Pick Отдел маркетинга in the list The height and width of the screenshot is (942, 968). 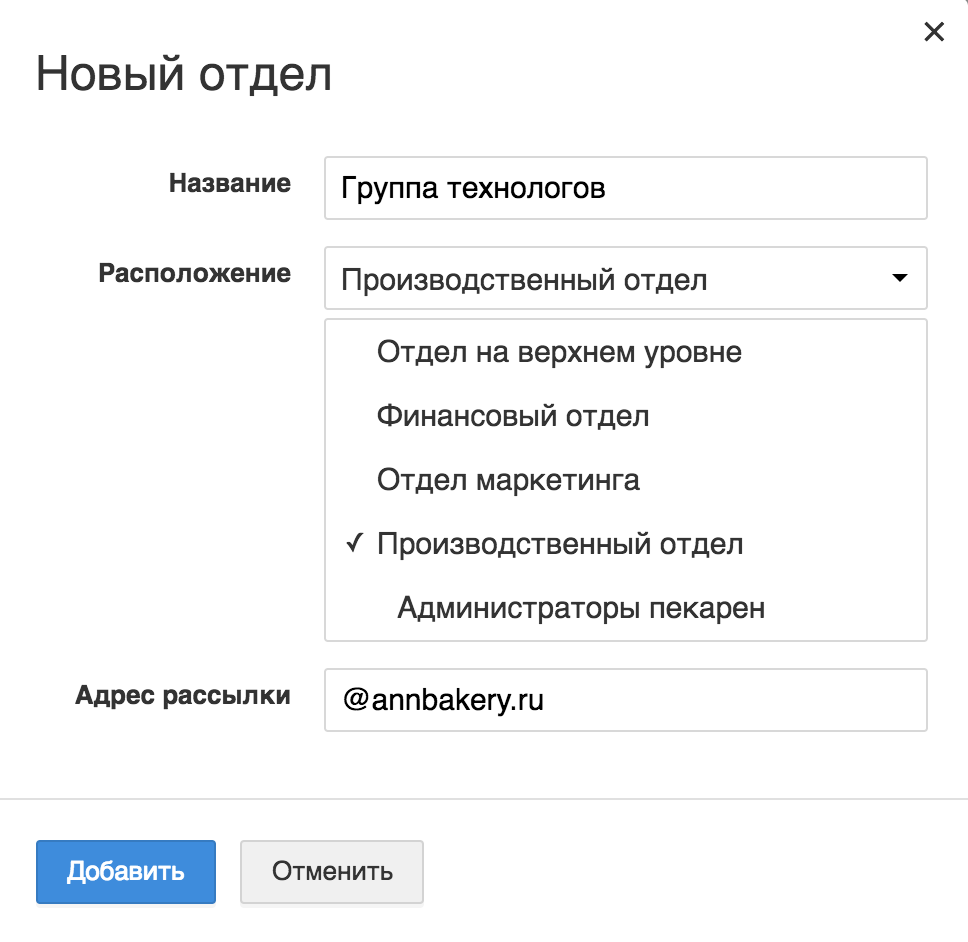(508, 480)
